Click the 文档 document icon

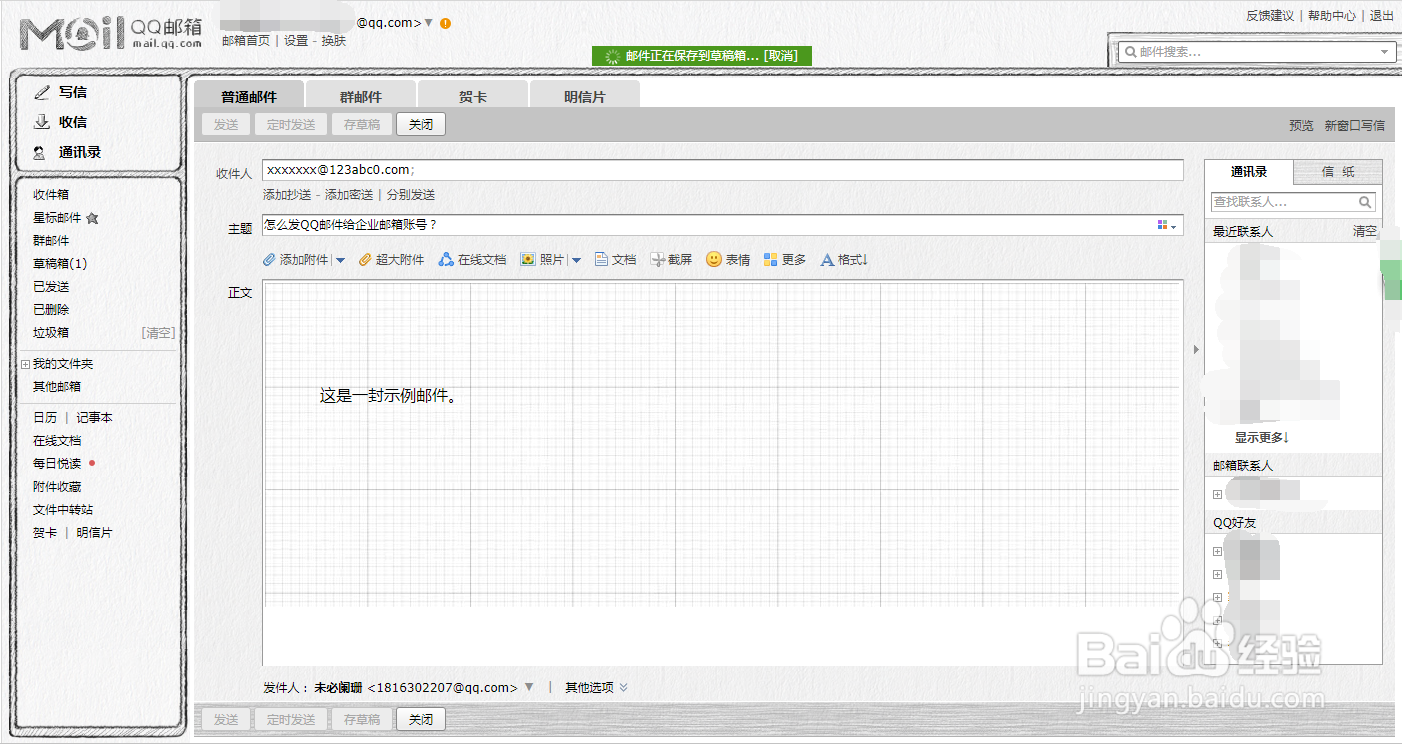point(601,260)
